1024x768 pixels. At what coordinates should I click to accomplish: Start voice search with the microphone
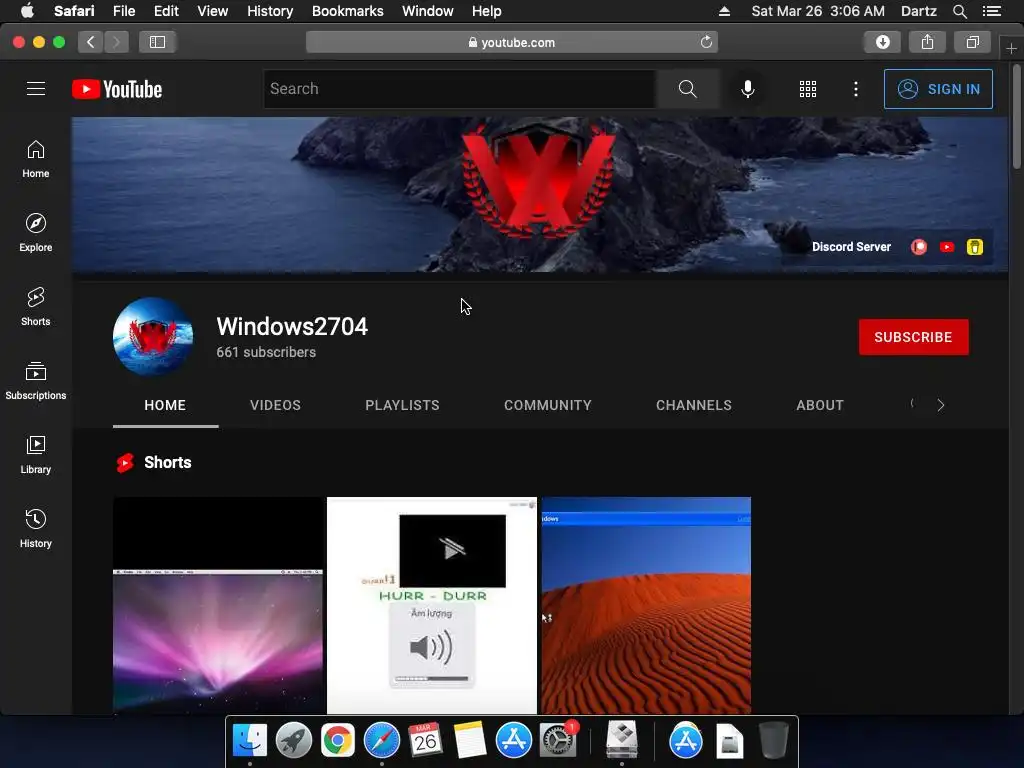748,89
